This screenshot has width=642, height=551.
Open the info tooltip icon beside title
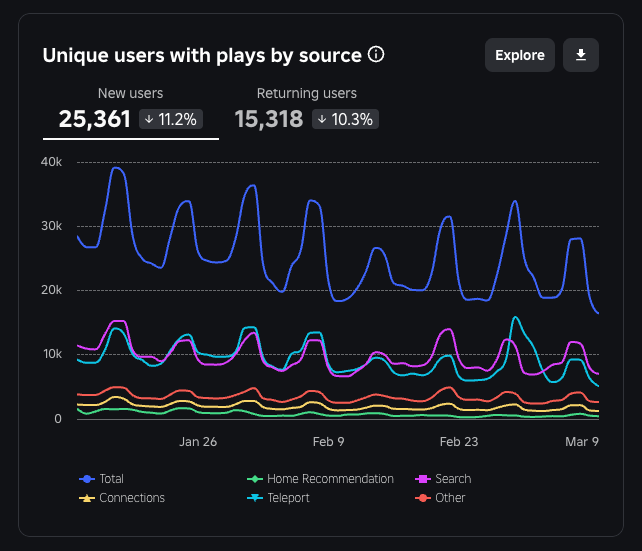[x=376, y=54]
